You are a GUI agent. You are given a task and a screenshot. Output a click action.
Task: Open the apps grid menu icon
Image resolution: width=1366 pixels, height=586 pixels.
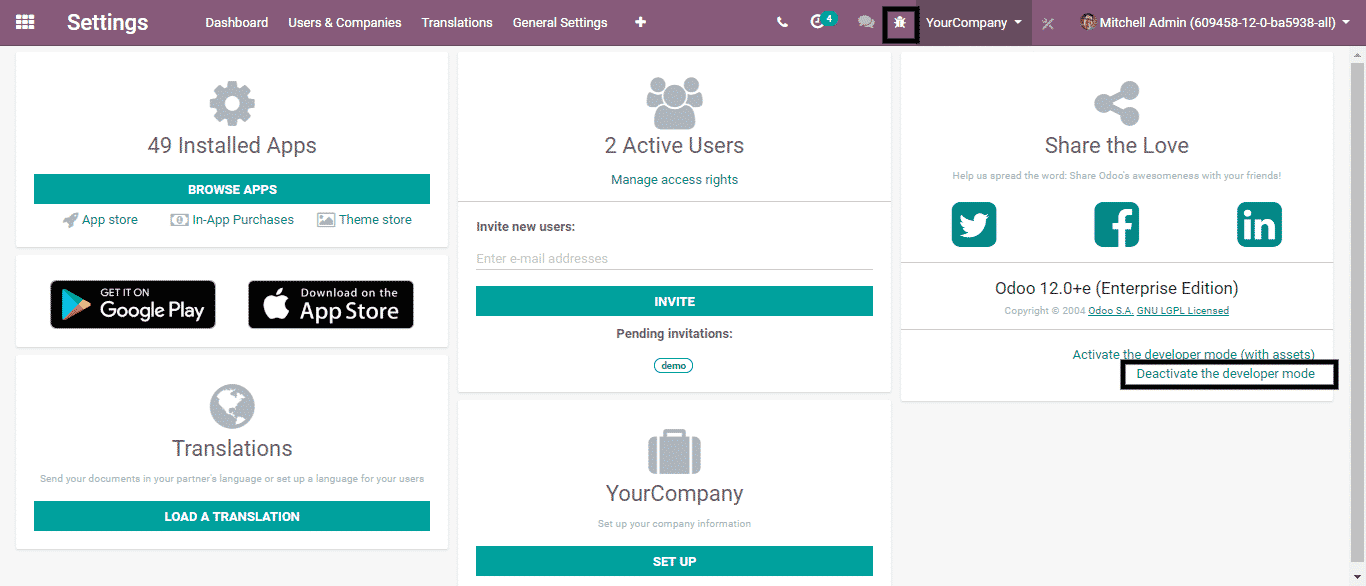[x=25, y=22]
